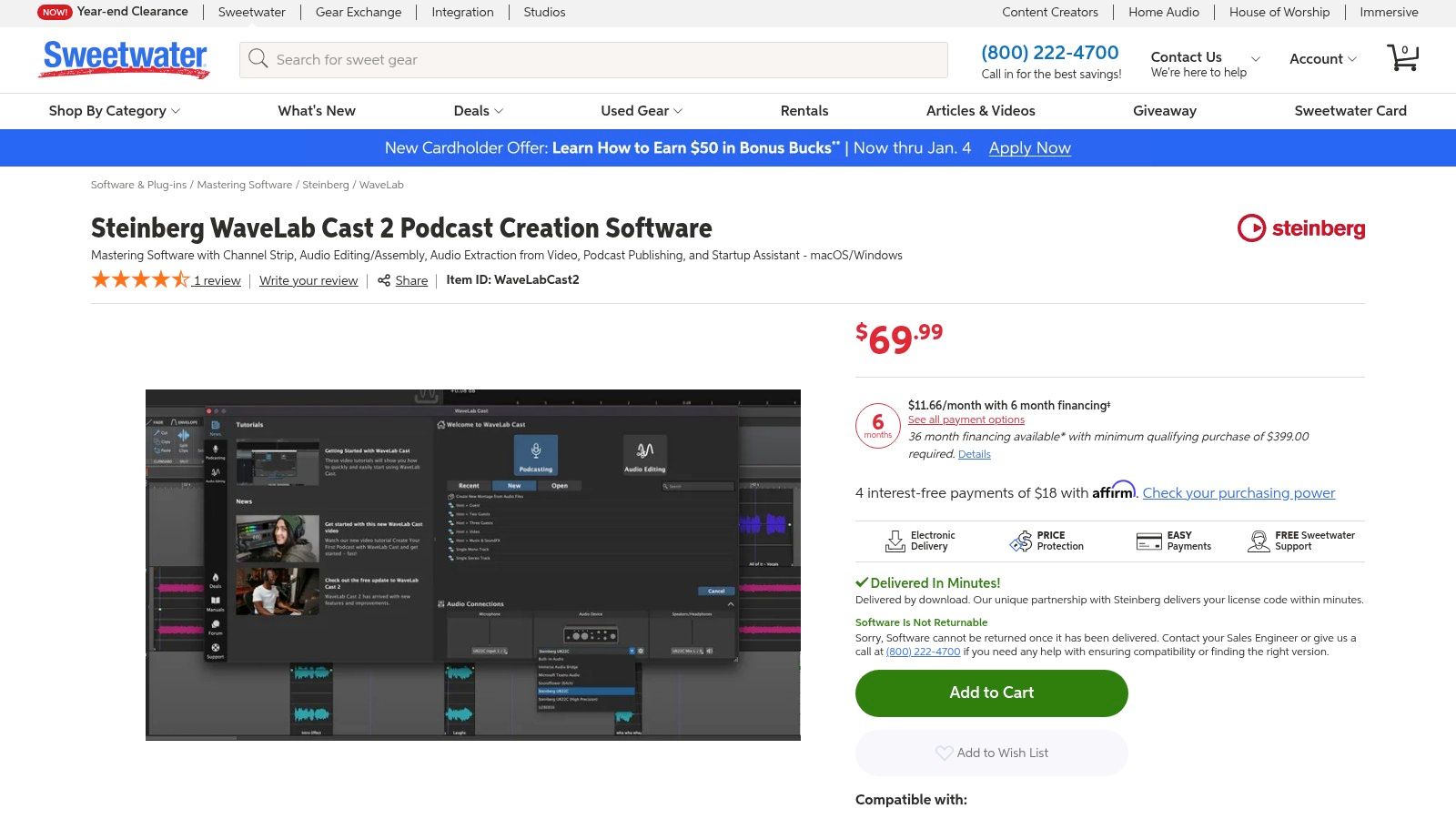Click the Steinberg brand logo
This screenshot has height=819, width=1456.
(x=1300, y=228)
